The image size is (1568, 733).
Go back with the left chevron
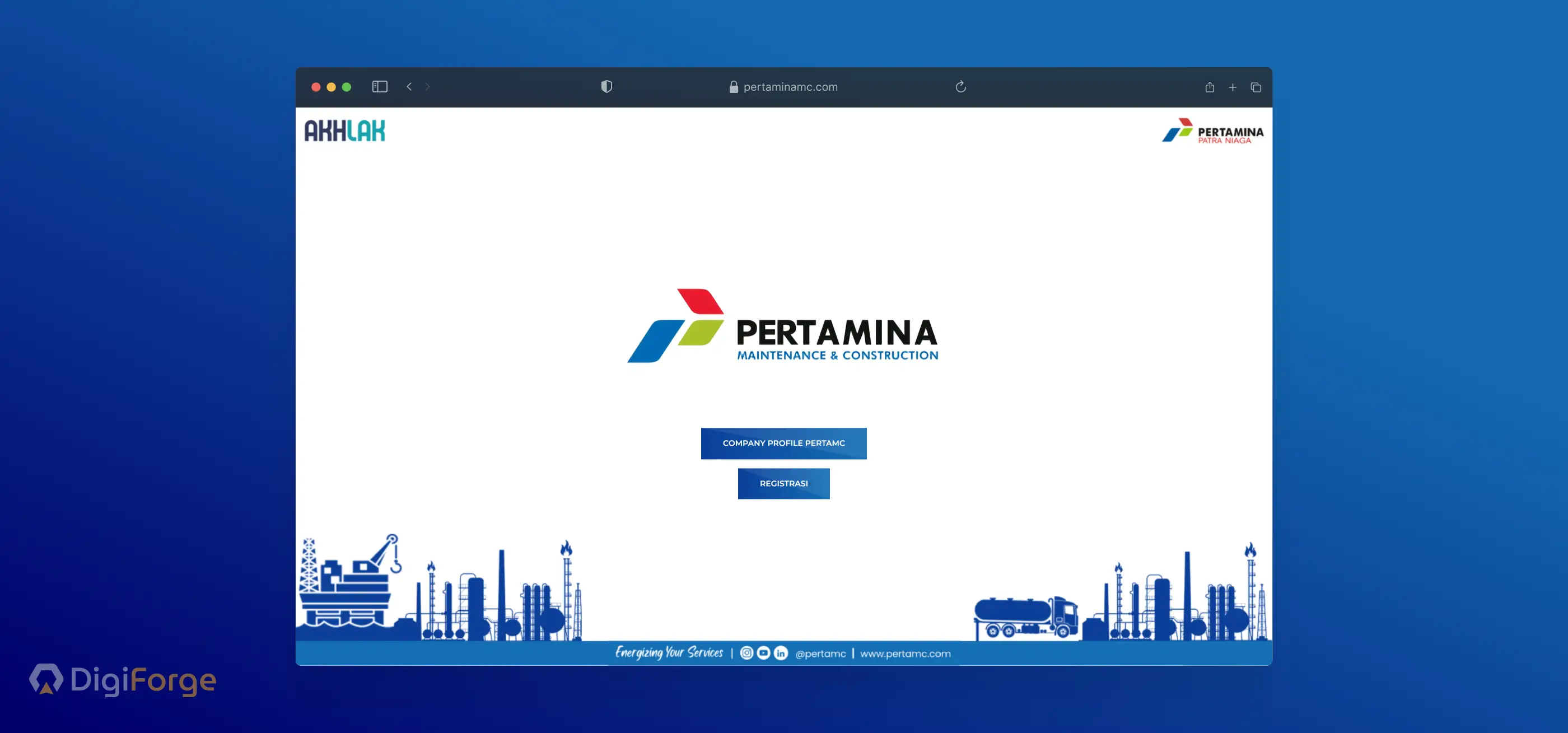coord(409,86)
